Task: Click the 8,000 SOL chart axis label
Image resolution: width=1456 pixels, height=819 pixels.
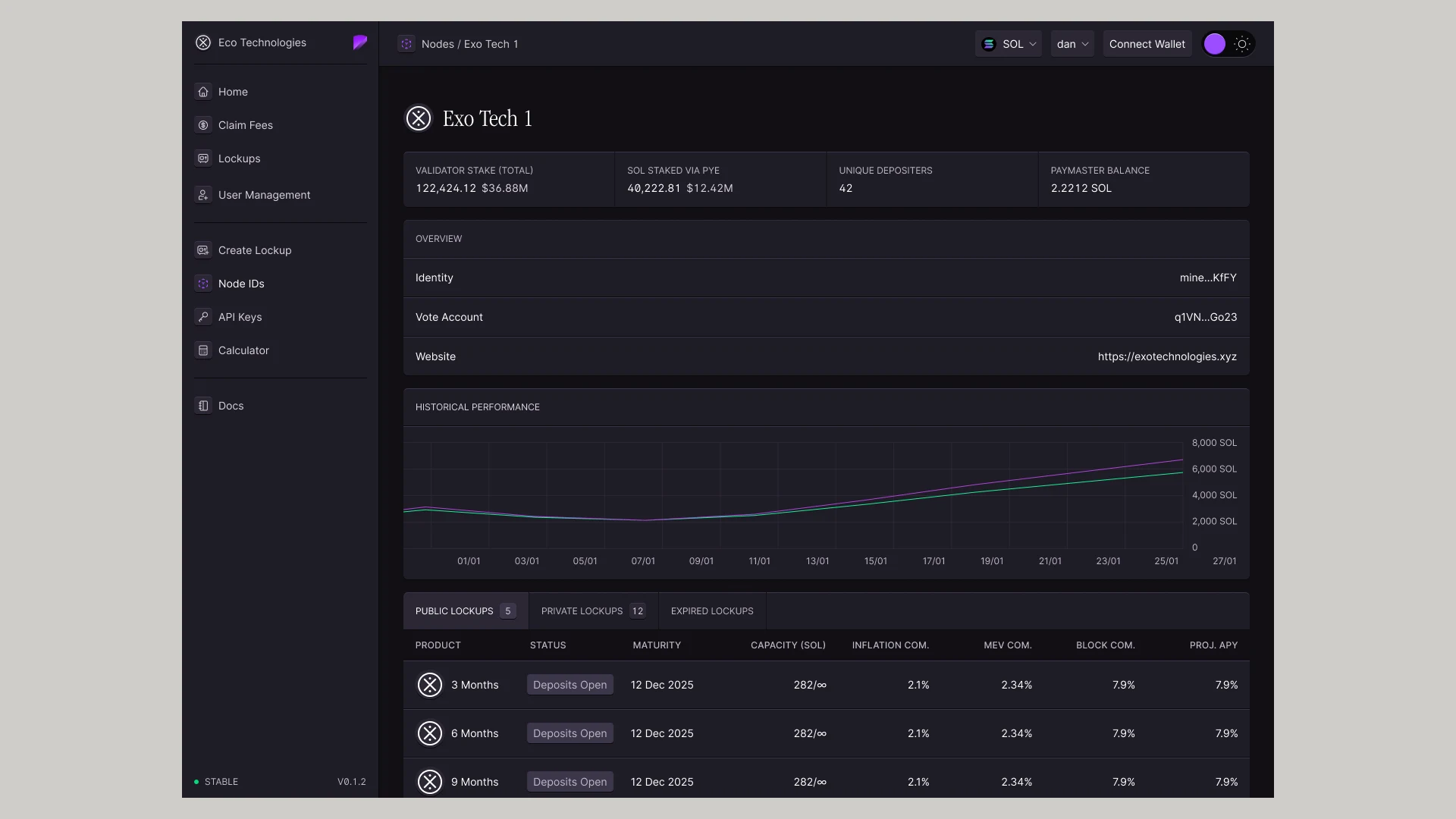Action: click(x=1214, y=443)
